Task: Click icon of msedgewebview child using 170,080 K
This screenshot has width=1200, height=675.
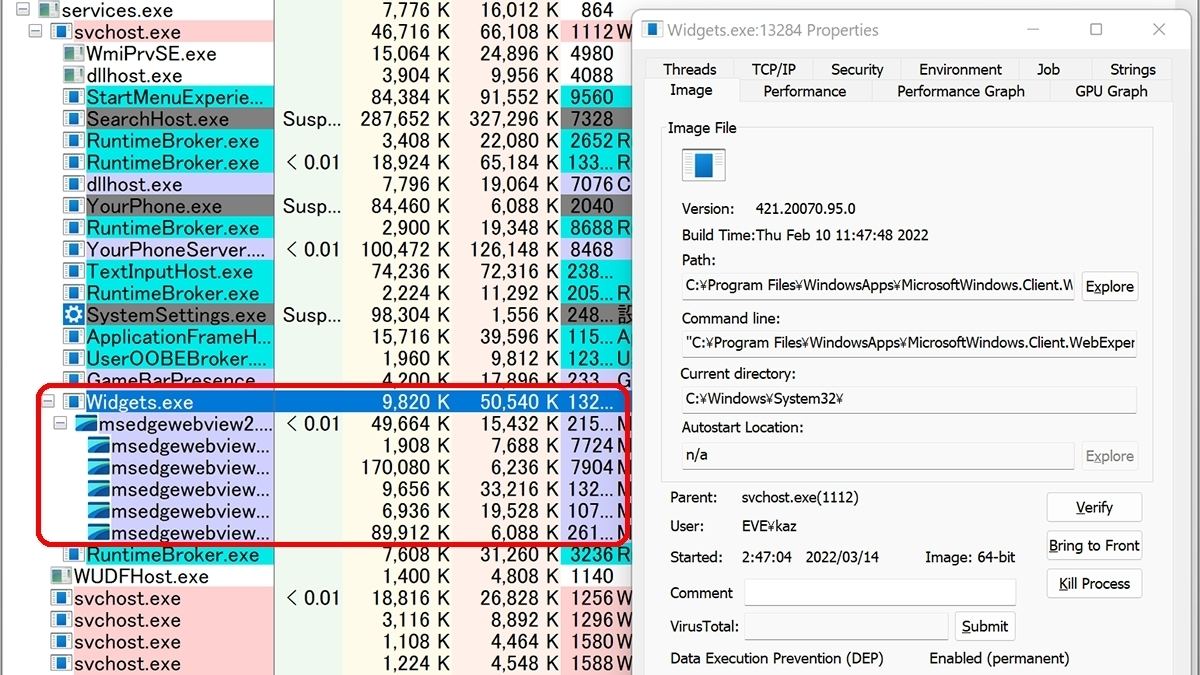Action: click(x=98, y=468)
